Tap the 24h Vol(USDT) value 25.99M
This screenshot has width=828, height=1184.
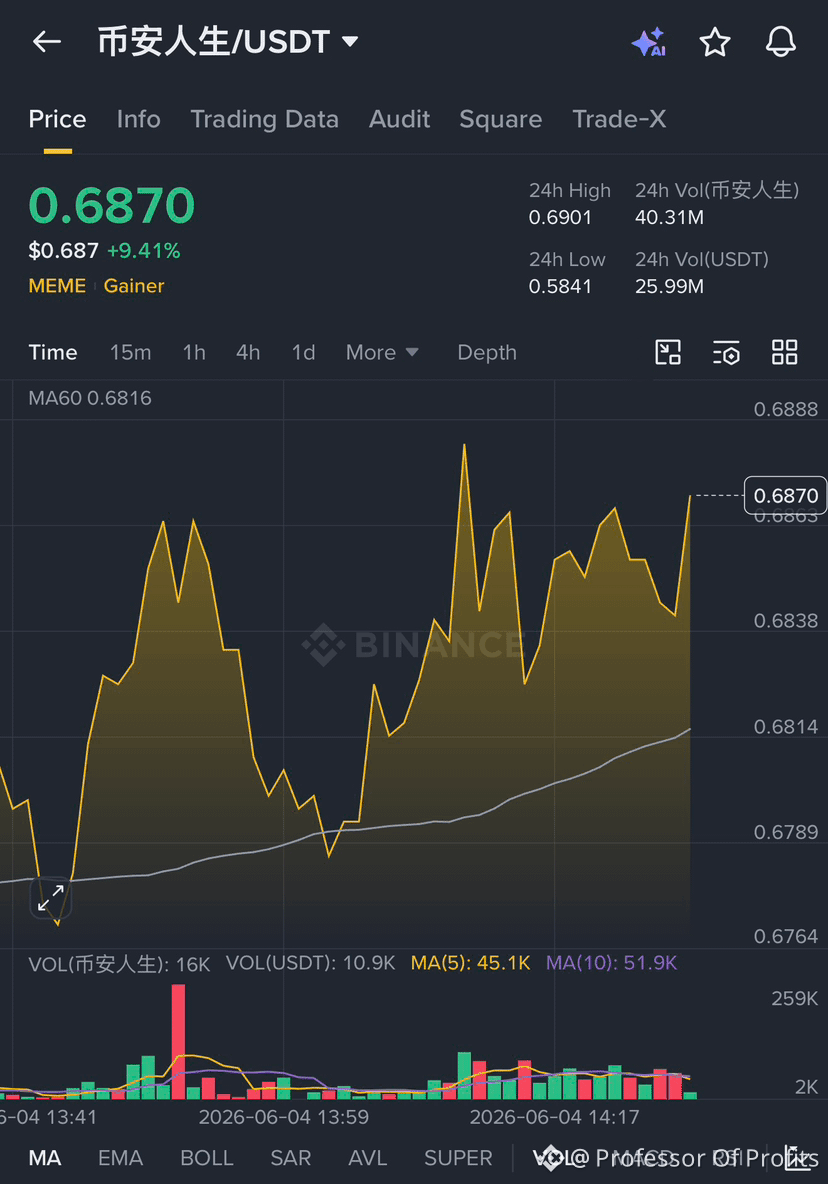tap(669, 287)
